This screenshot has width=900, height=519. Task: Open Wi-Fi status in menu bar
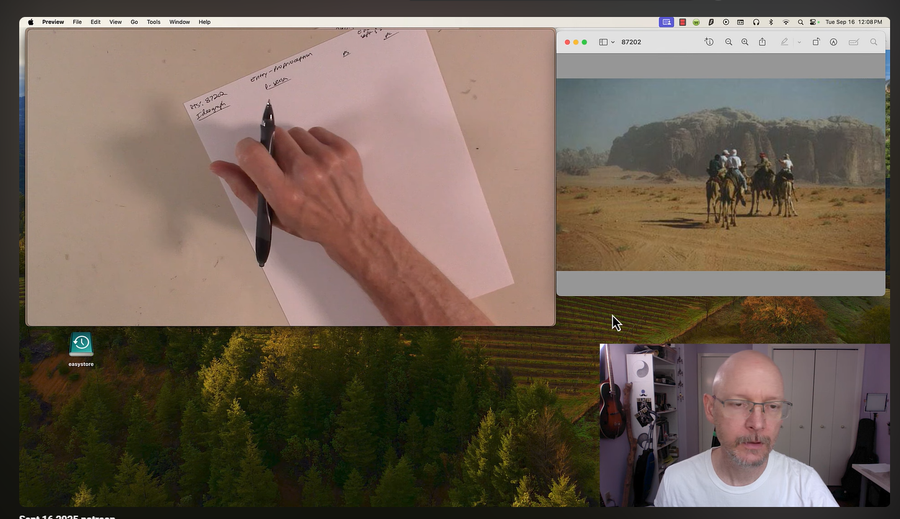click(785, 21)
